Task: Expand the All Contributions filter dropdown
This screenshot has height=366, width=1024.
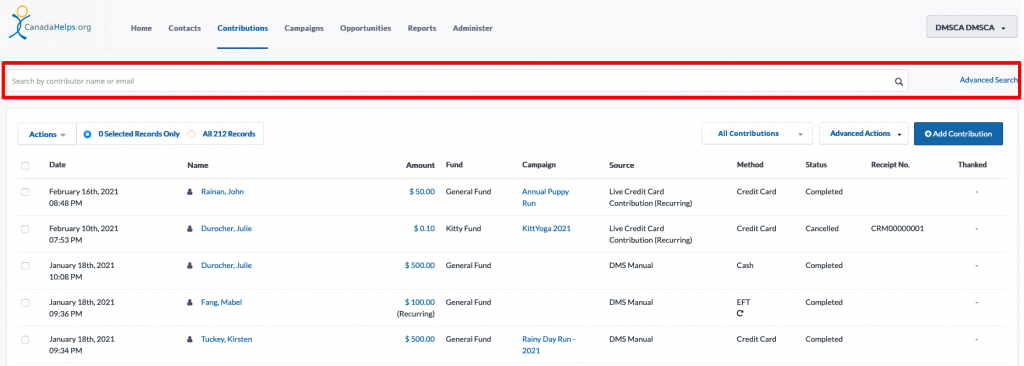Action: point(757,133)
